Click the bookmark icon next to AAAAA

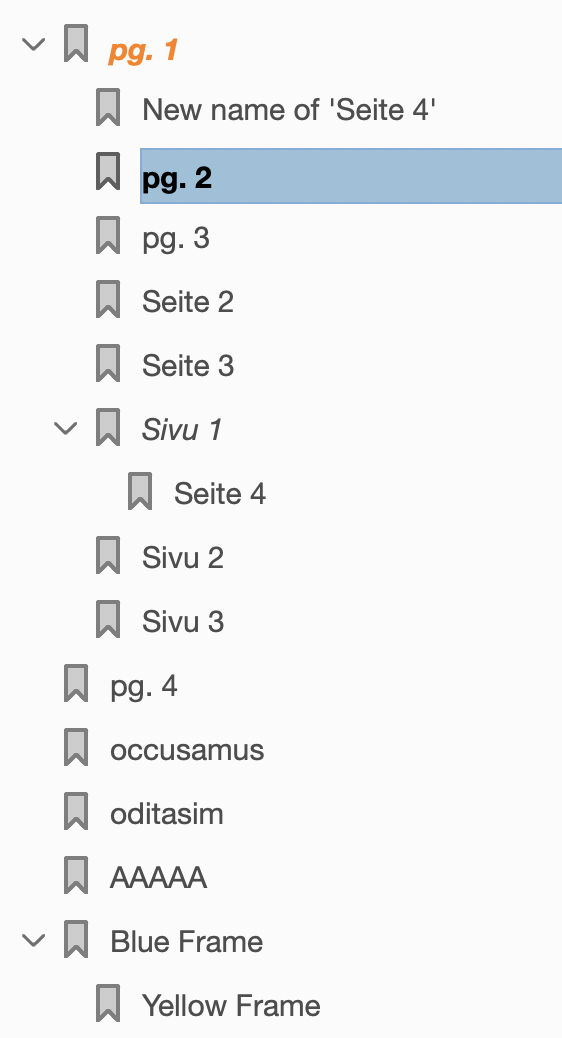click(76, 876)
